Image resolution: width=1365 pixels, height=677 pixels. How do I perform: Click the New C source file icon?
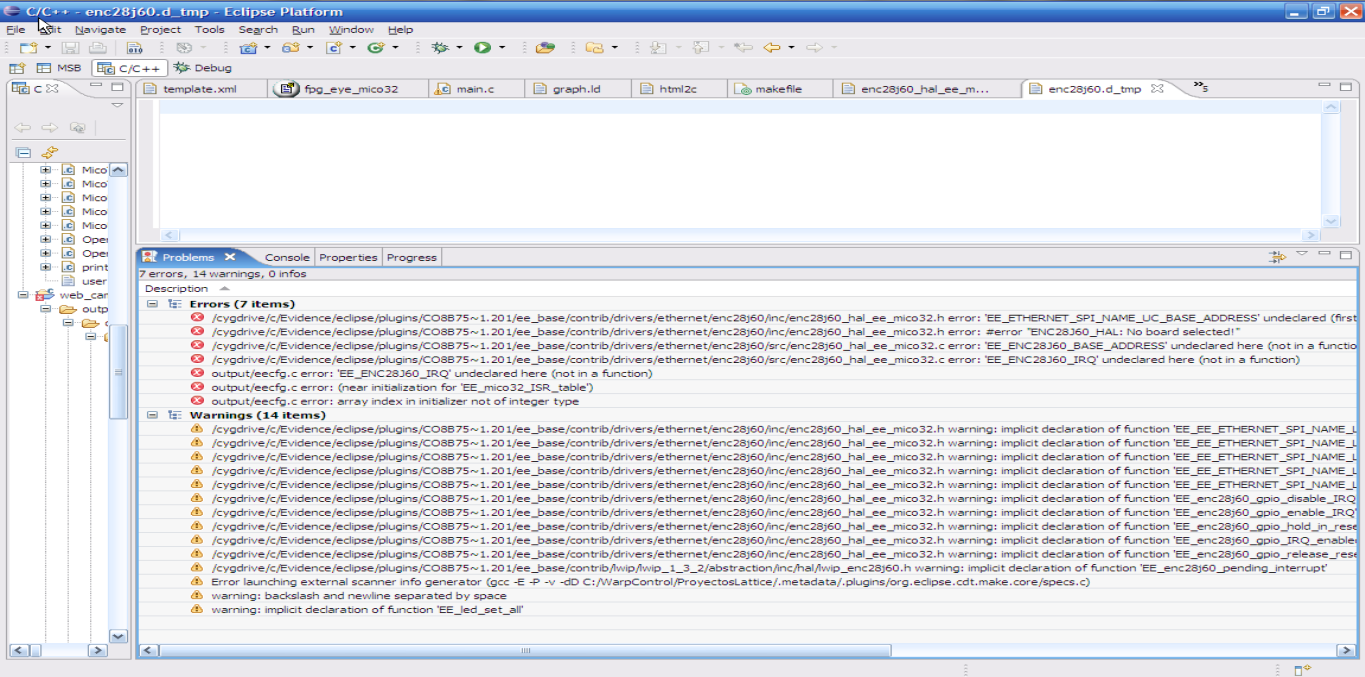click(333, 47)
